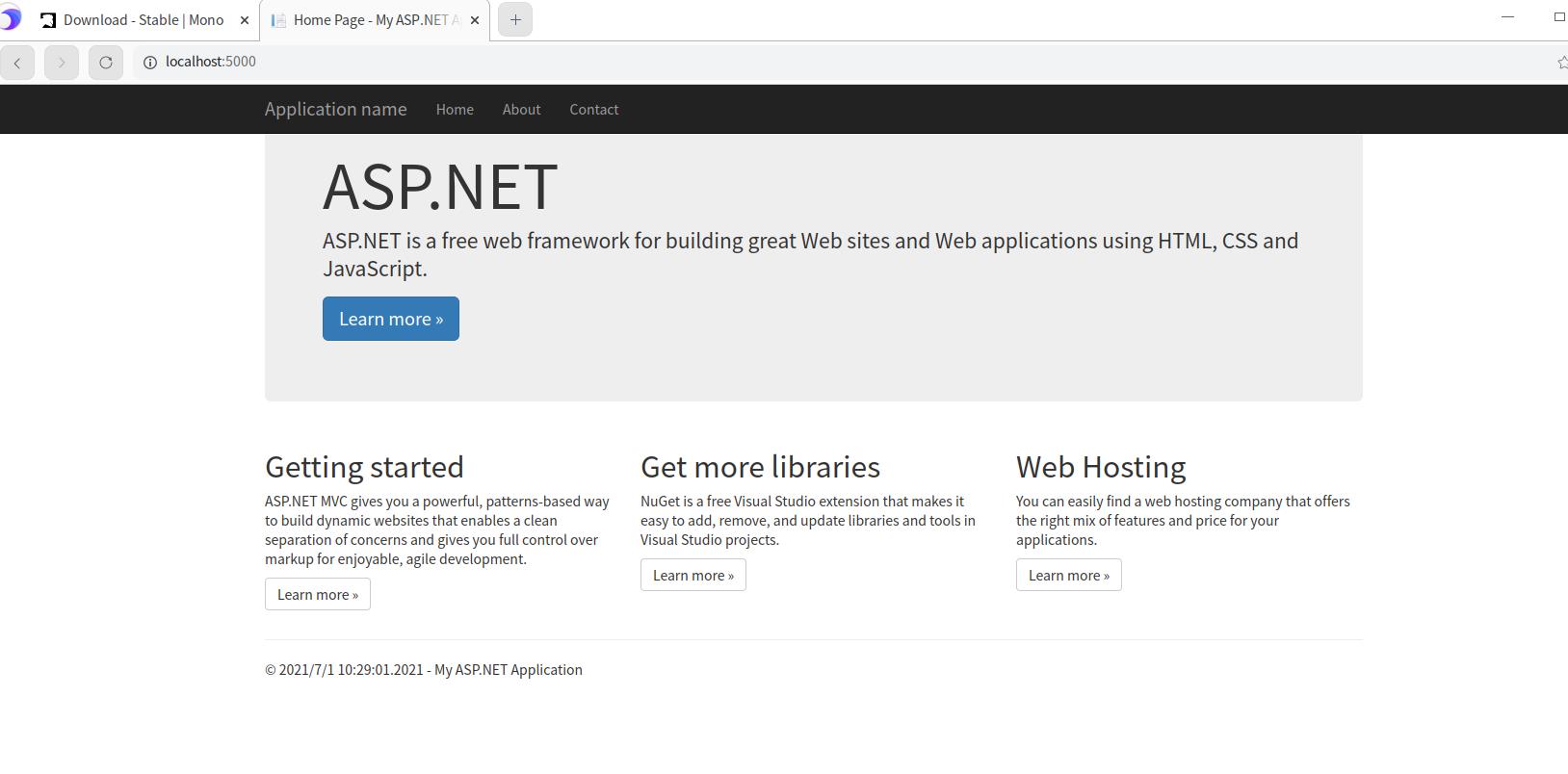Click the blue Learn more button

click(391, 319)
